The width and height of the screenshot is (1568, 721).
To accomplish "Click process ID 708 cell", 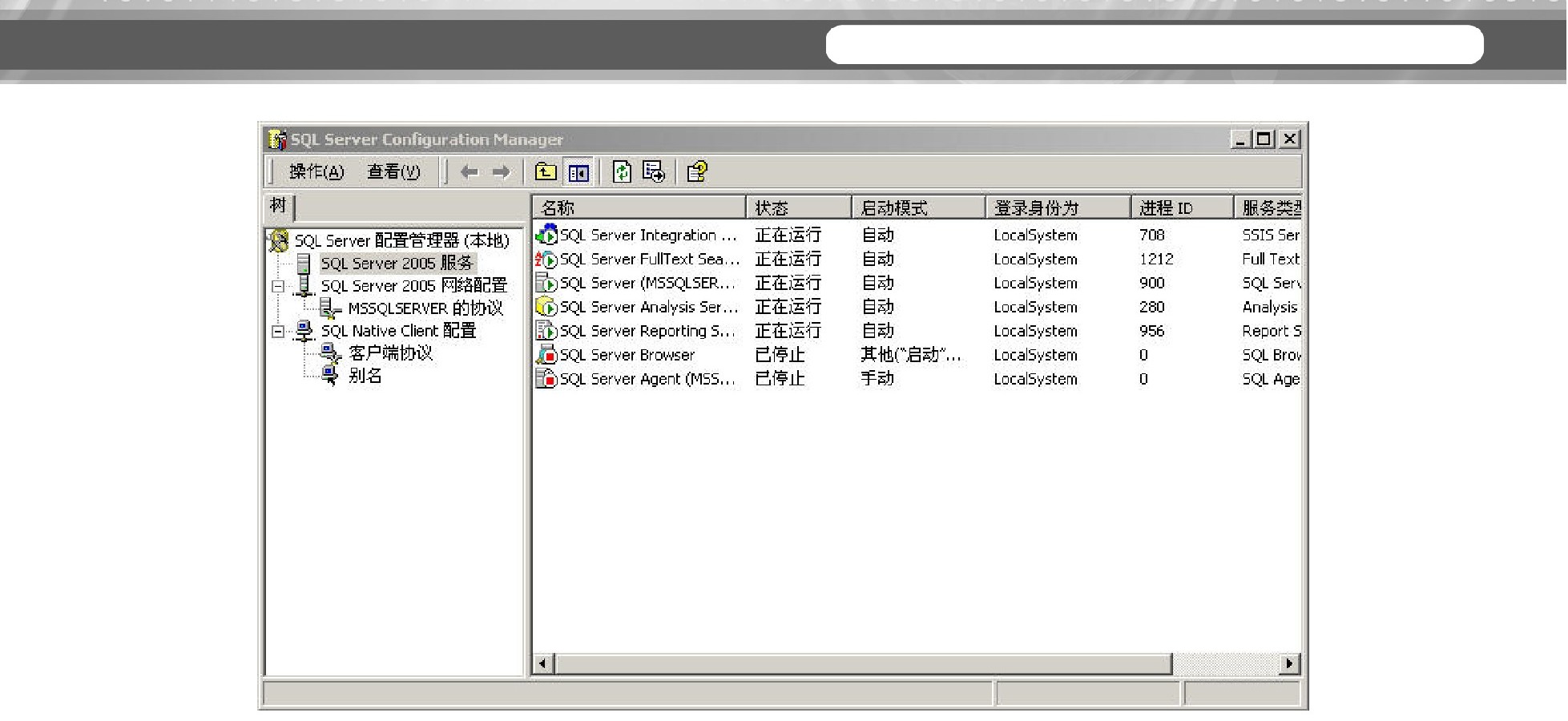I will click(x=1152, y=235).
